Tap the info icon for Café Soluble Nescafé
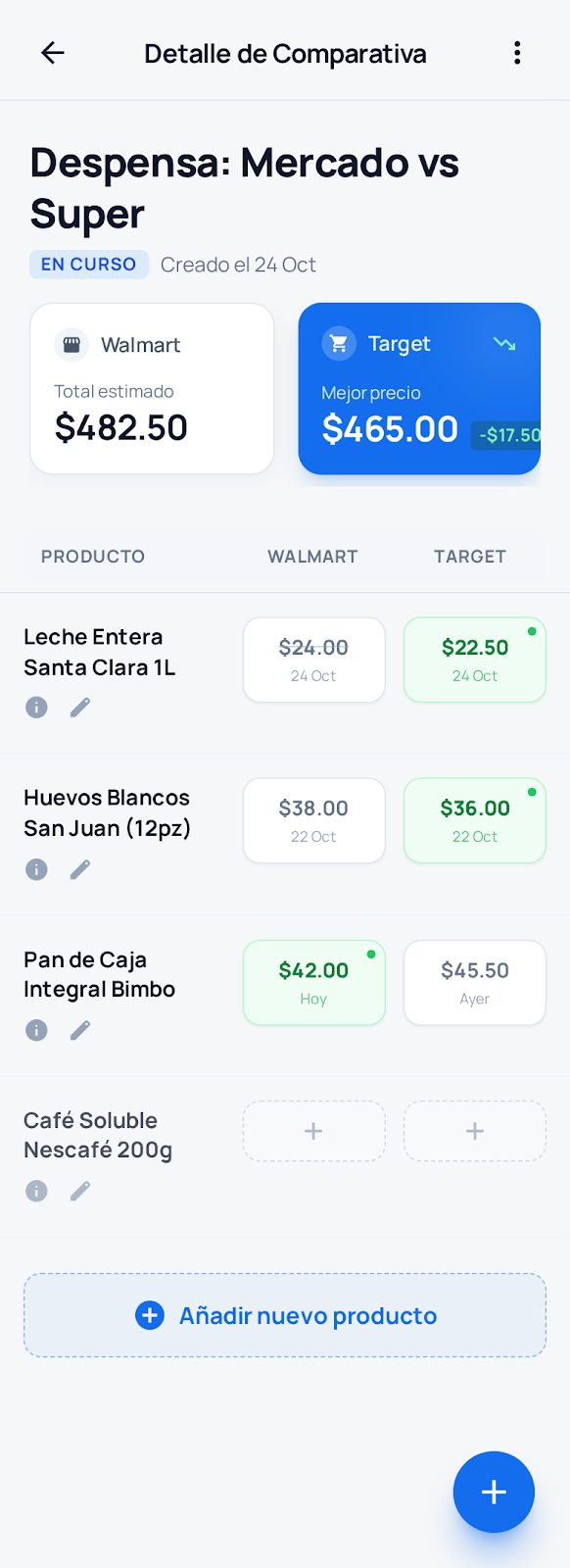Viewport: 570px width, 1568px height. 36,1191
